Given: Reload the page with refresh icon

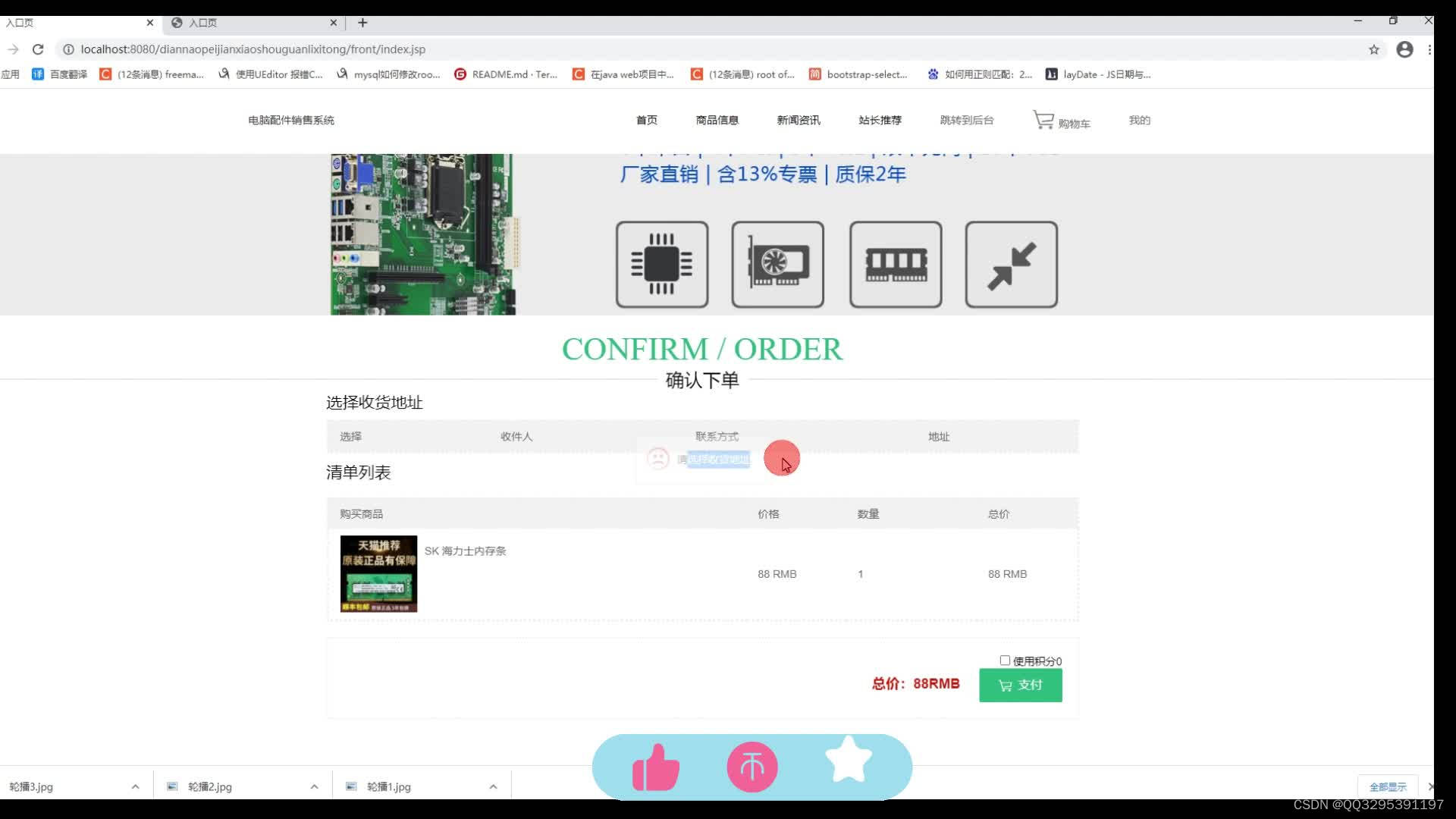Looking at the screenshot, I should [x=38, y=49].
